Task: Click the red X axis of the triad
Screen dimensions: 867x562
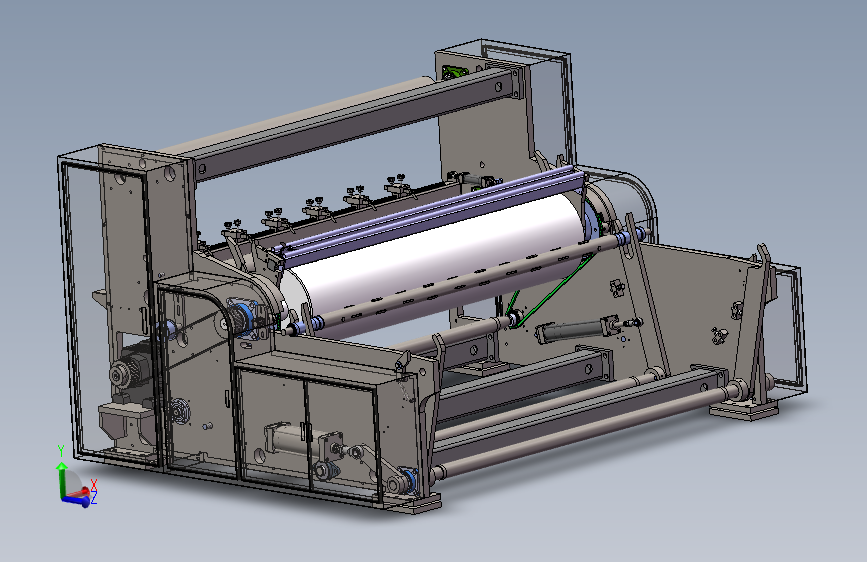Action: point(82,492)
